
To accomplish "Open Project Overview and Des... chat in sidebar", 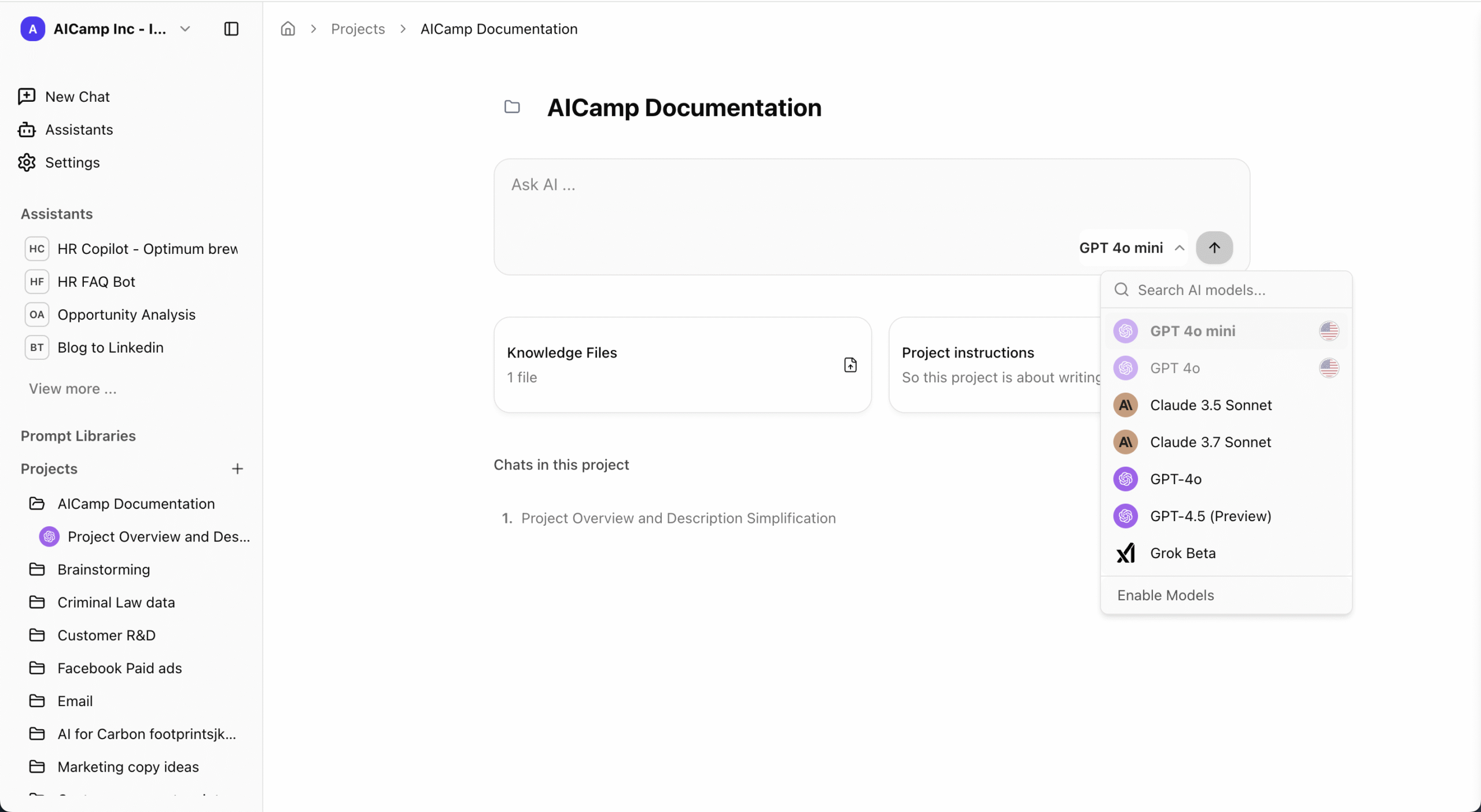I will click(145, 537).
